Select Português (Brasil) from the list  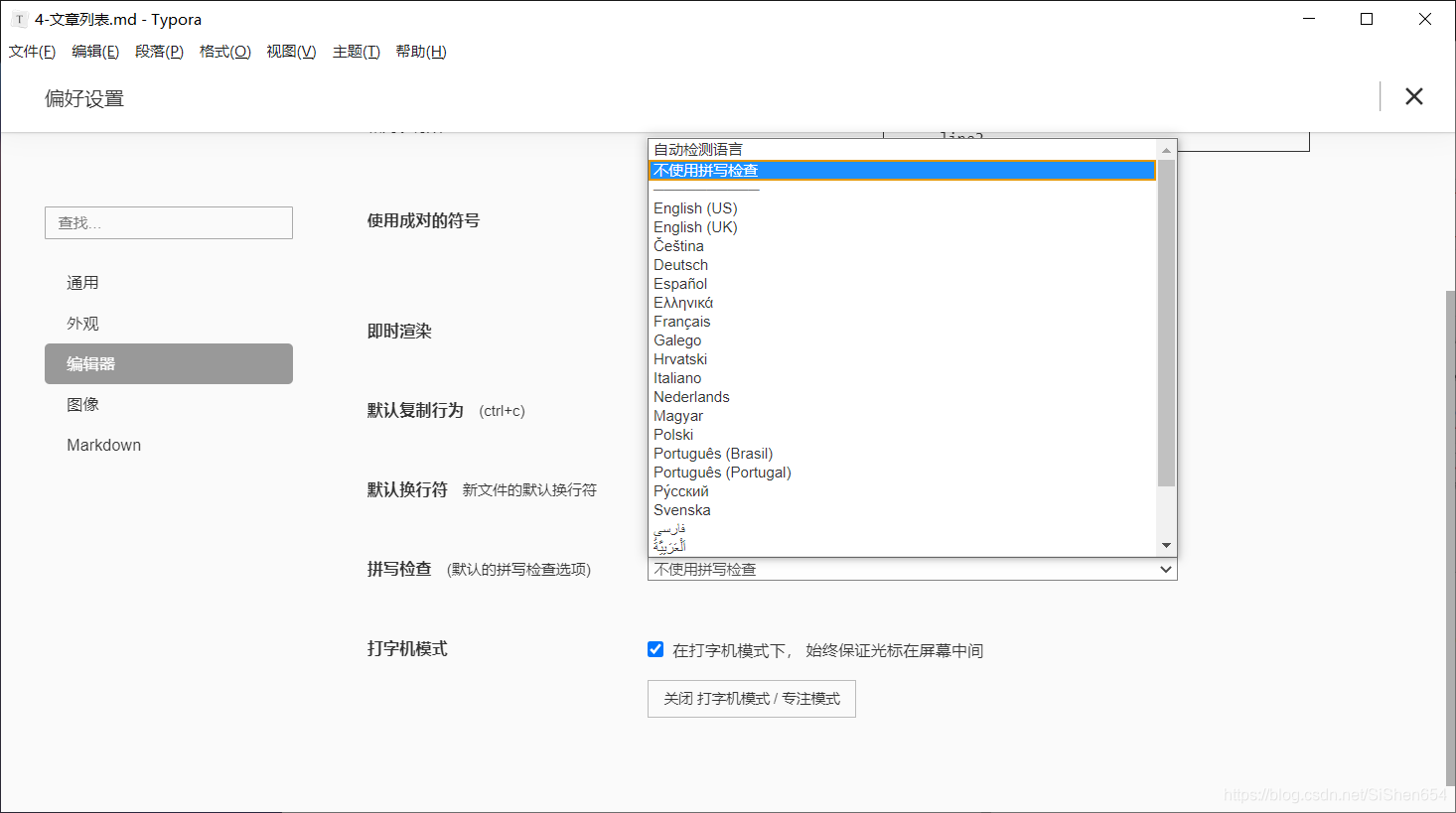[903, 454]
